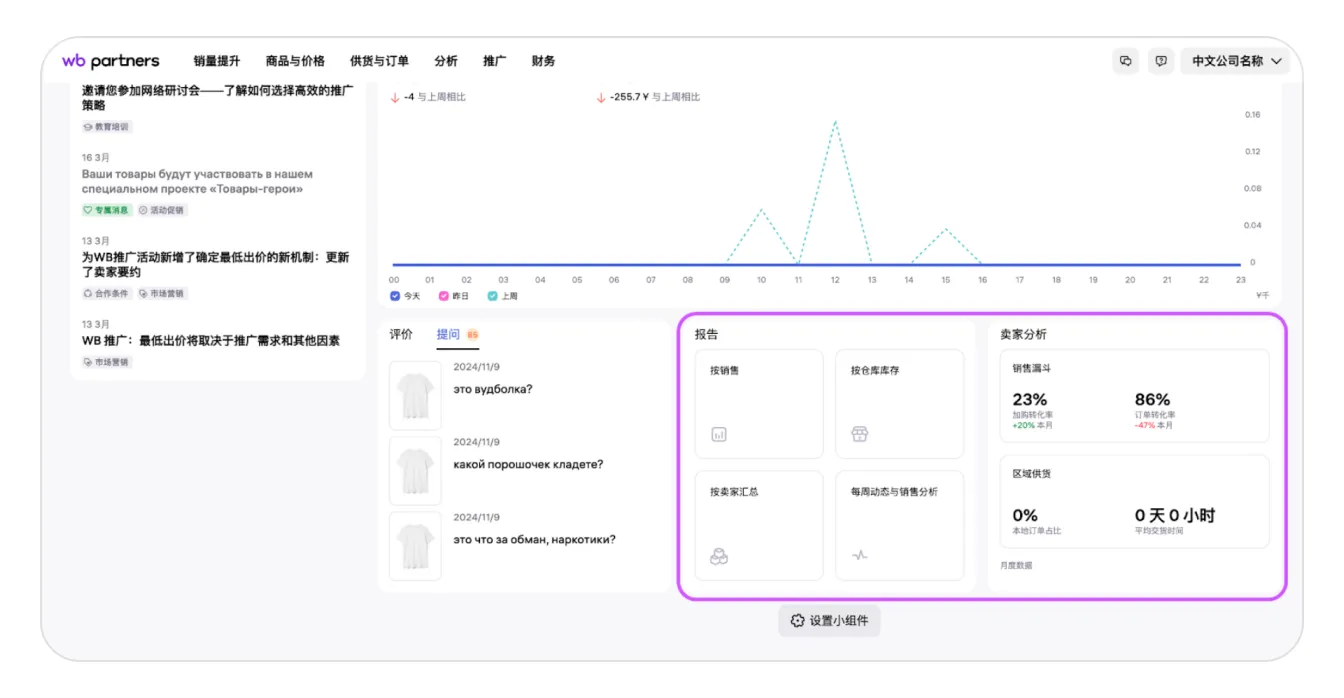Click the warehouse icon in 按仓库库存 card
This screenshot has width=1344, height=698.
[x=859, y=434]
